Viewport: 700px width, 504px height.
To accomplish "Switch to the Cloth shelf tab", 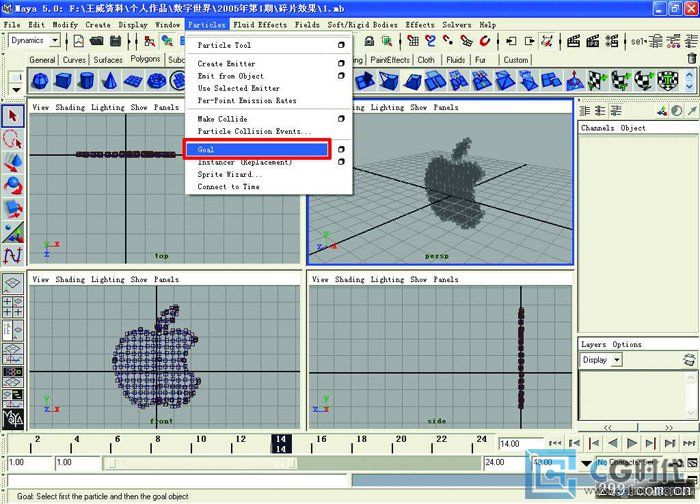I will (x=426, y=60).
